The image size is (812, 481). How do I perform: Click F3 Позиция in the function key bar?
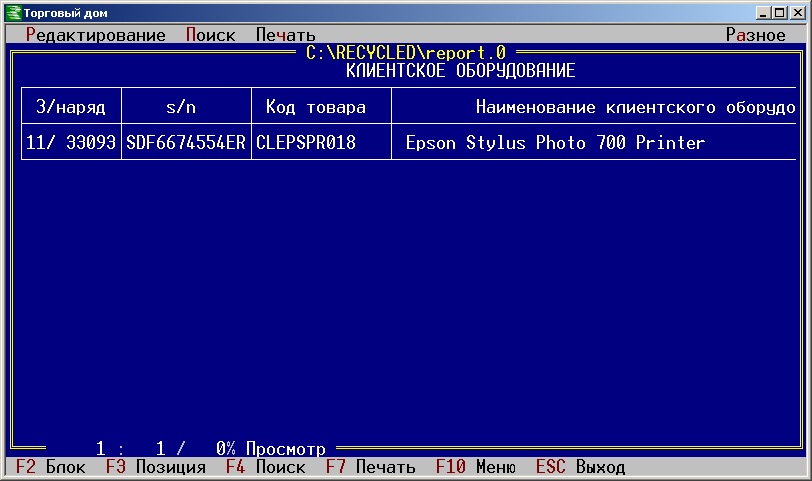(155, 467)
